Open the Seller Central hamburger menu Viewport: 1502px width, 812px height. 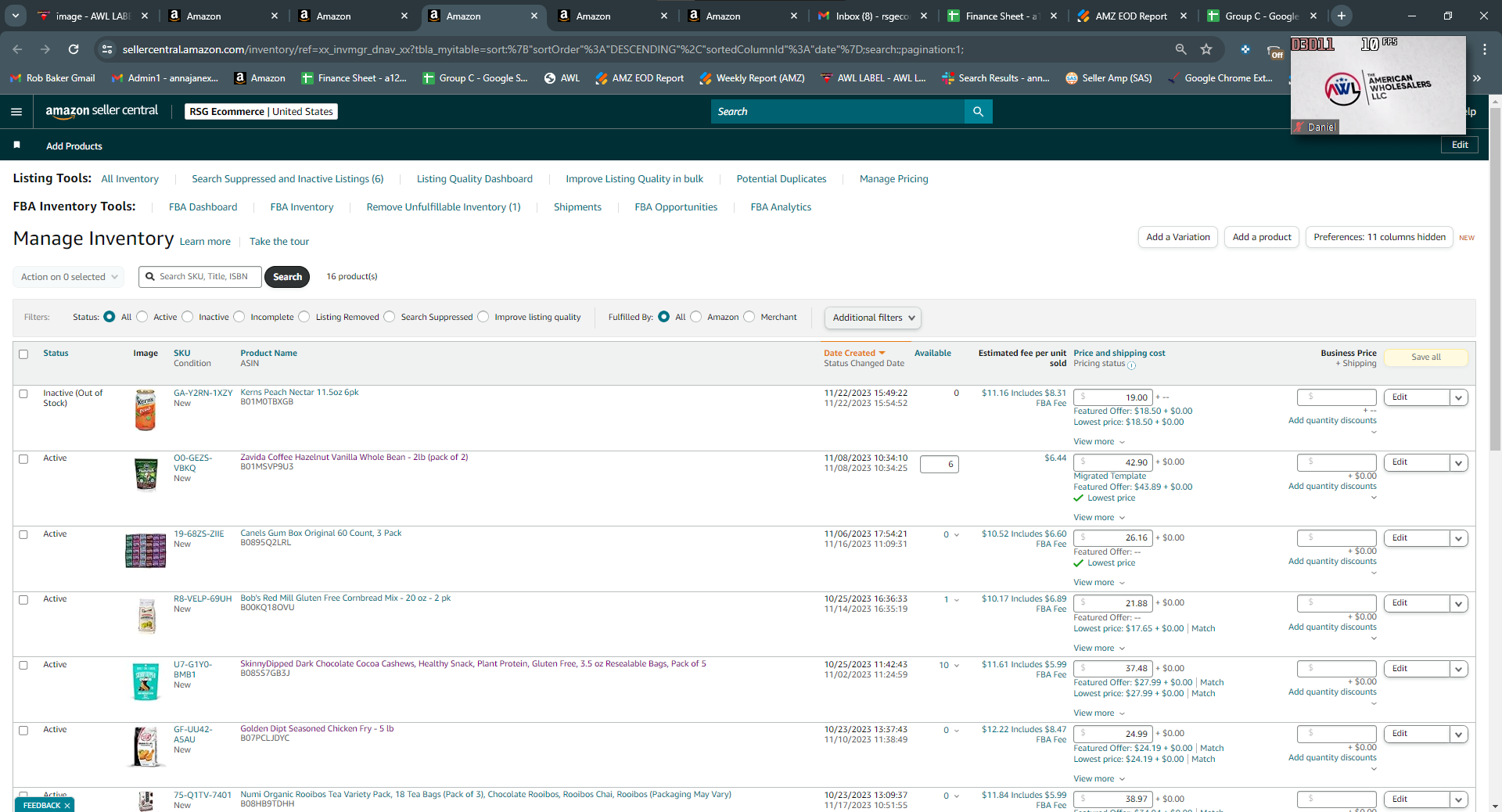point(16,112)
